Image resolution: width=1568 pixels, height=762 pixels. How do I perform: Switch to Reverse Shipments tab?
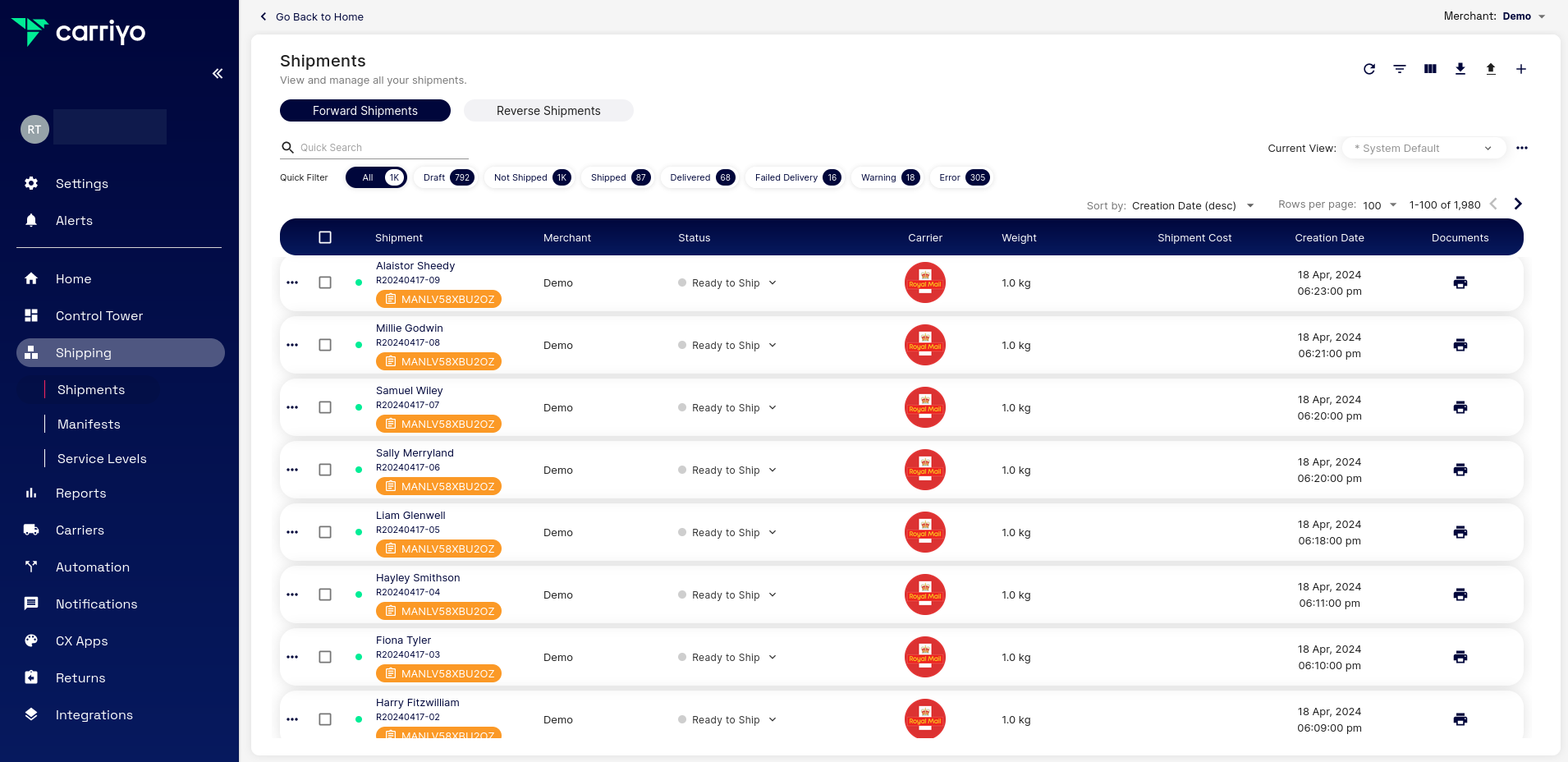(x=548, y=111)
